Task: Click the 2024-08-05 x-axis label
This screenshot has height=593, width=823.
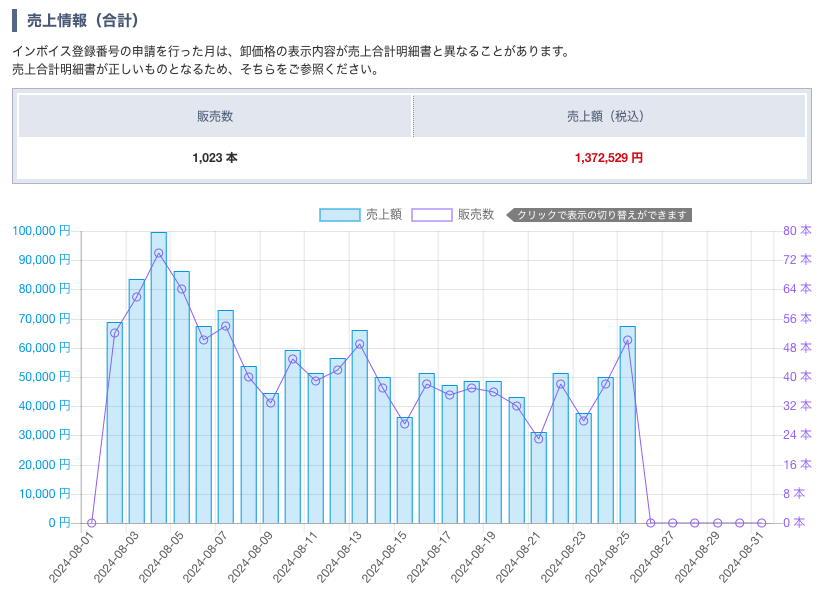Action: [160, 556]
